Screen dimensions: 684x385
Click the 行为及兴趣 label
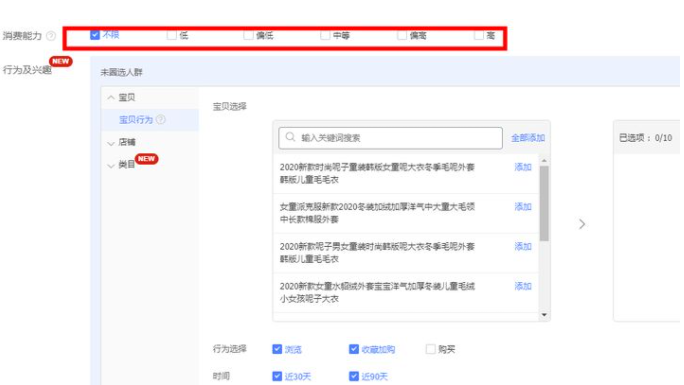[x=27, y=70]
